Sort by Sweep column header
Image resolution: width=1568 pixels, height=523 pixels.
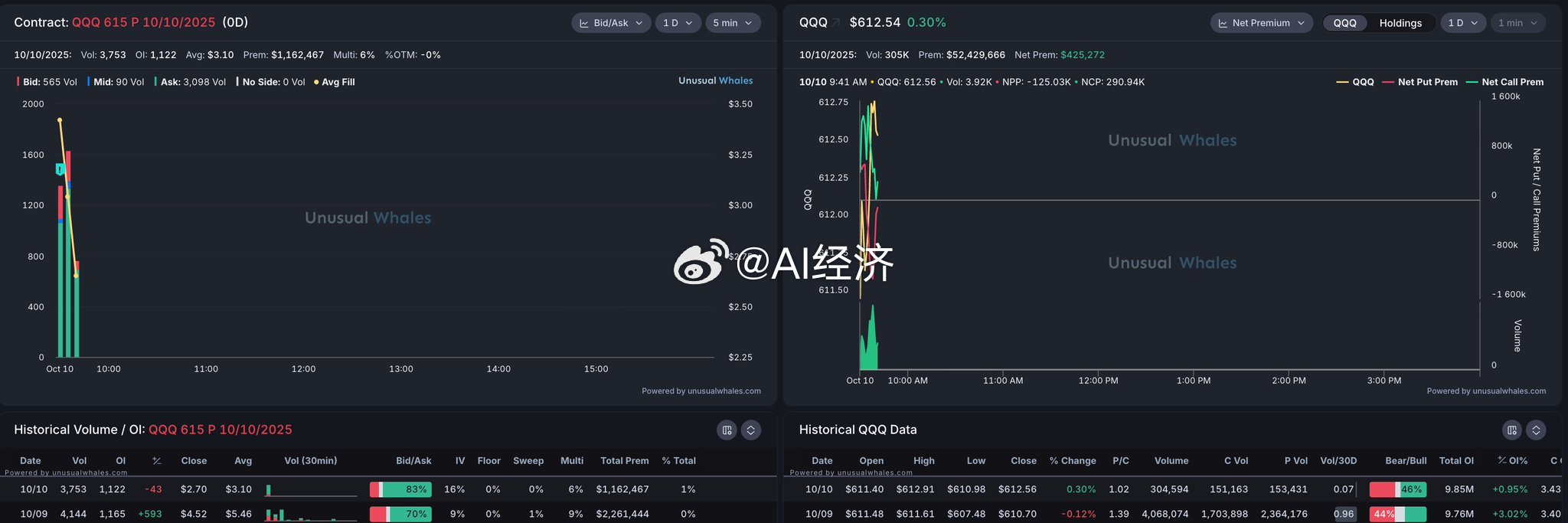click(528, 461)
